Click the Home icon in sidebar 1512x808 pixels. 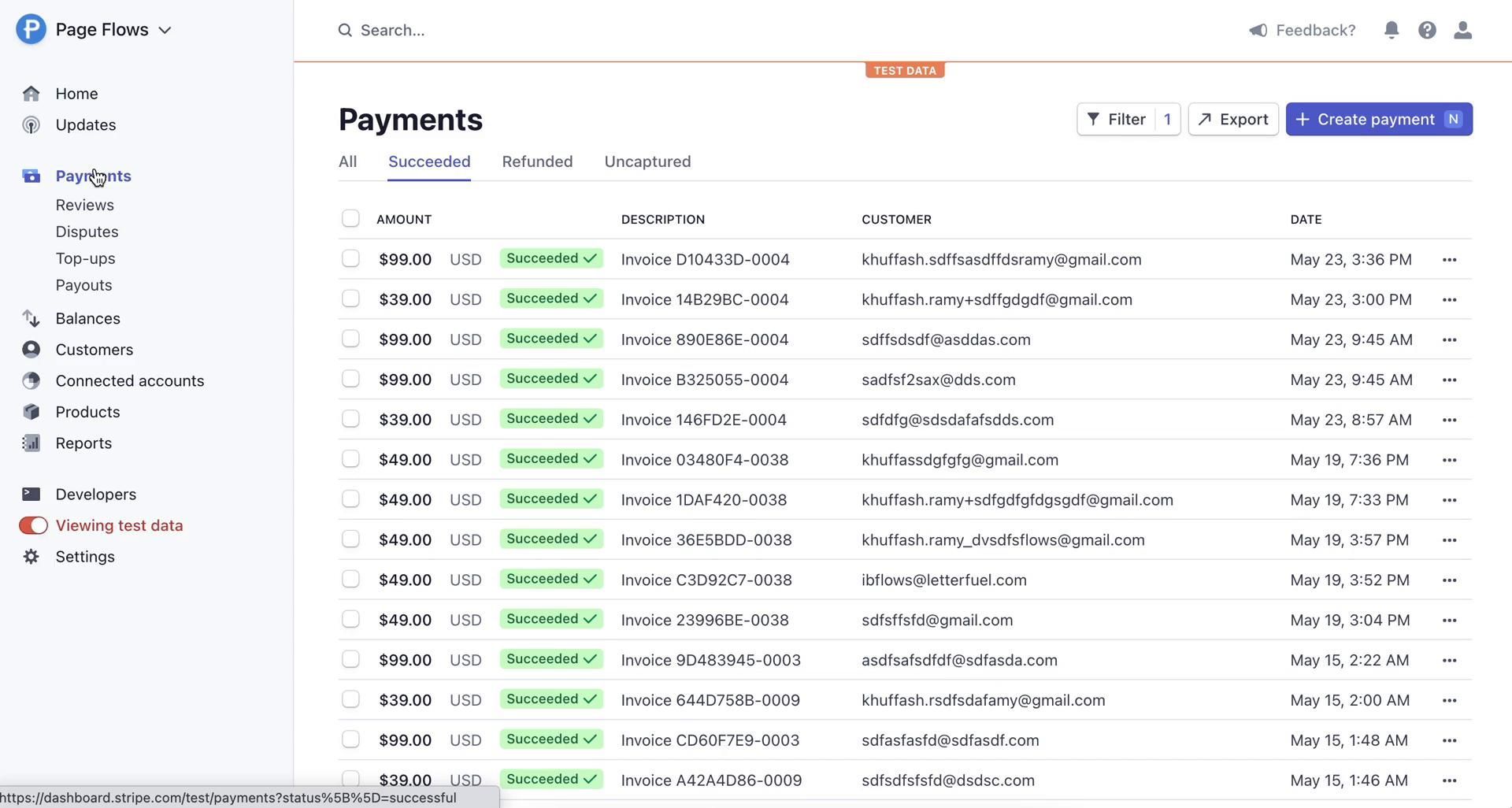(31, 94)
